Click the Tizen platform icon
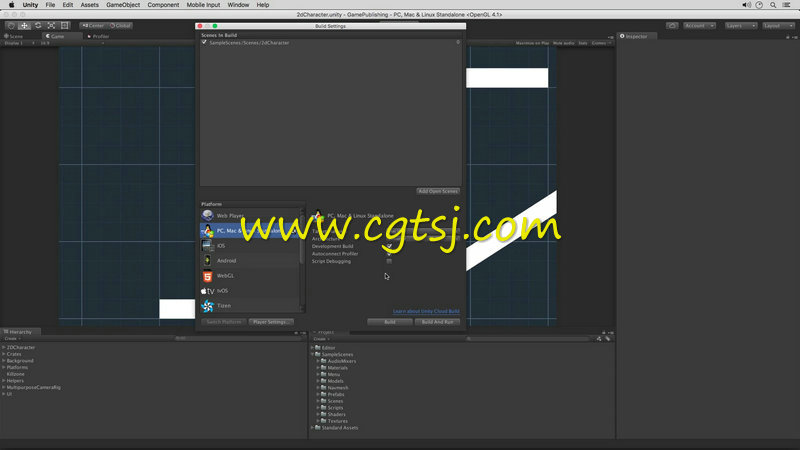Image resolution: width=800 pixels, height=450 pixels. click(207, 305)
